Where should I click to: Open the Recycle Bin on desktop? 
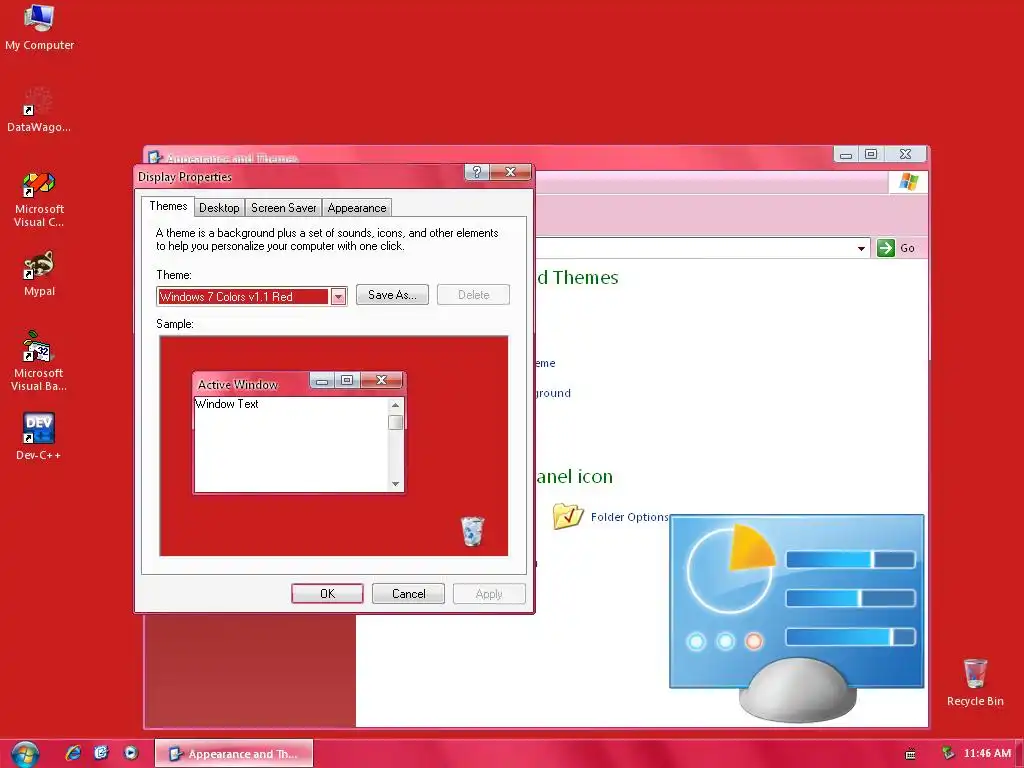(x=975, y=682)
